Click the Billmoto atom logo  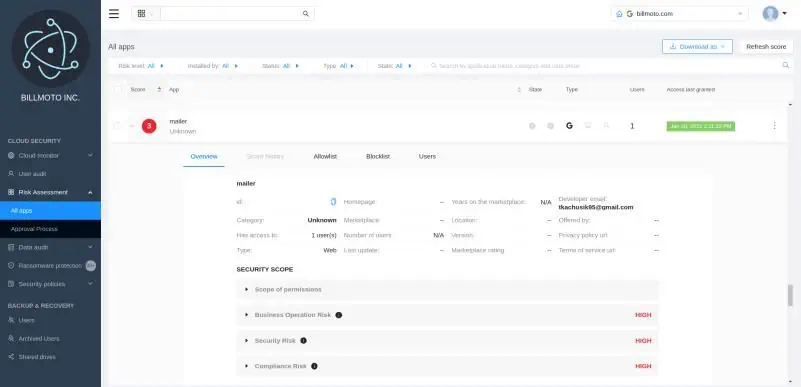coord(51,49)
